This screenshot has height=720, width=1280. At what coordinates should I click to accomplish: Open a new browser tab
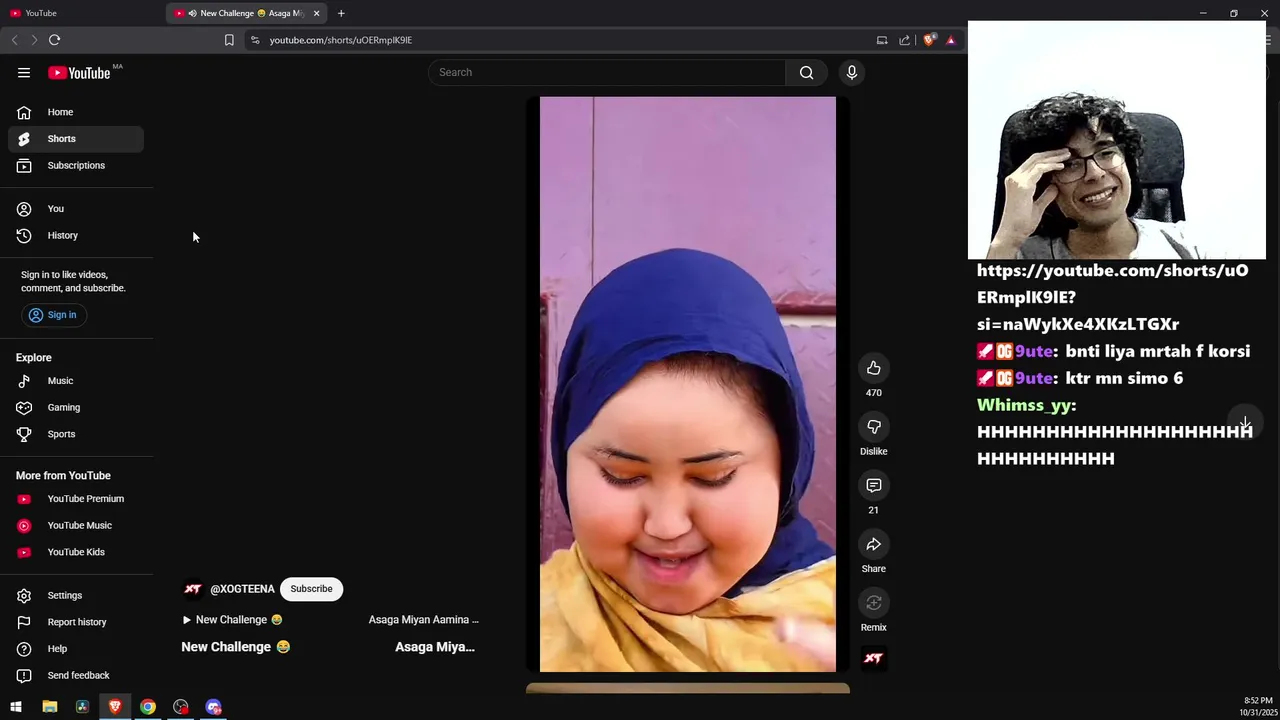341,13
